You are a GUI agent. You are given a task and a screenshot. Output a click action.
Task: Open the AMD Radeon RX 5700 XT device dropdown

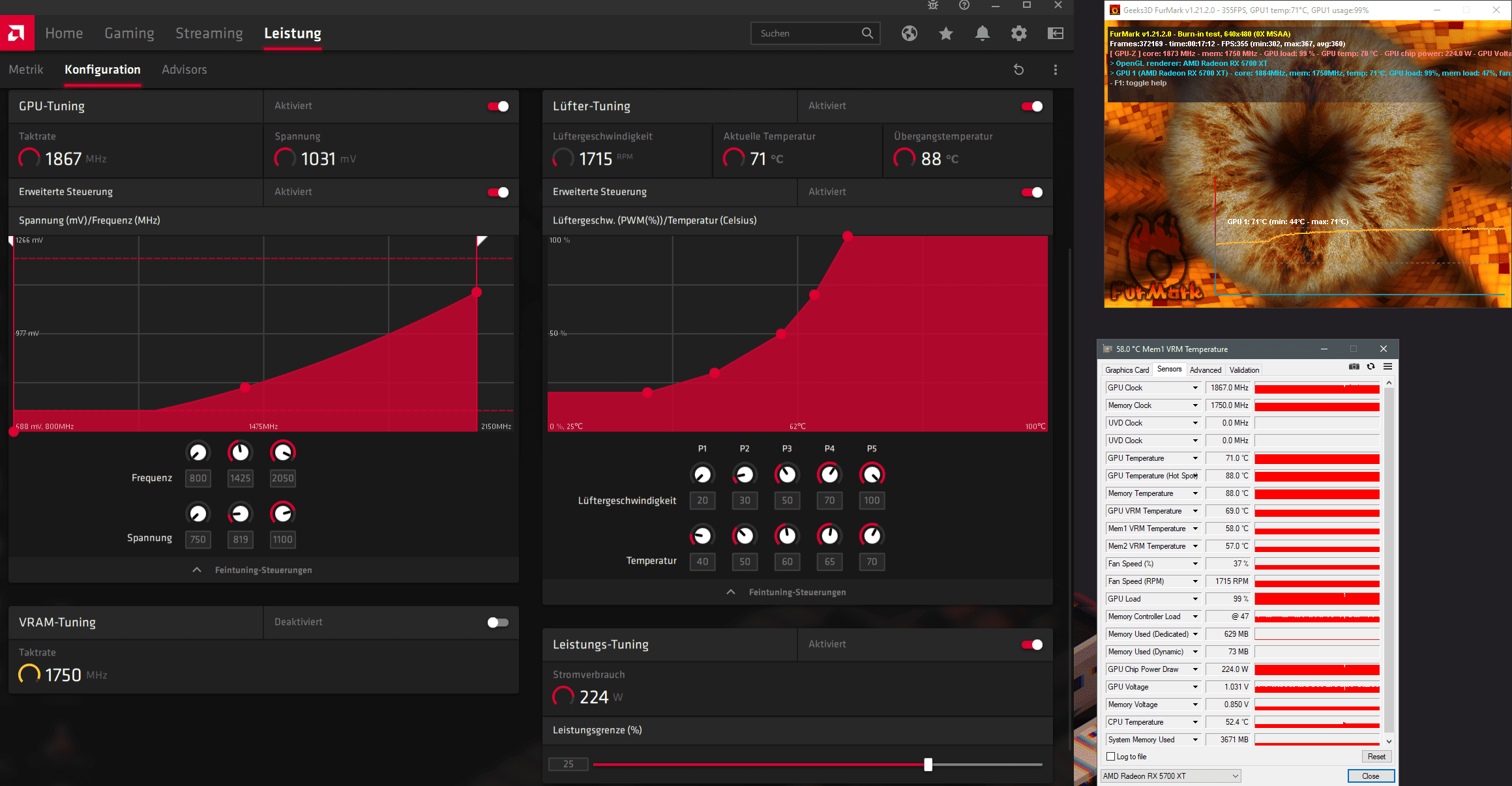click(x=1170, y=776)
